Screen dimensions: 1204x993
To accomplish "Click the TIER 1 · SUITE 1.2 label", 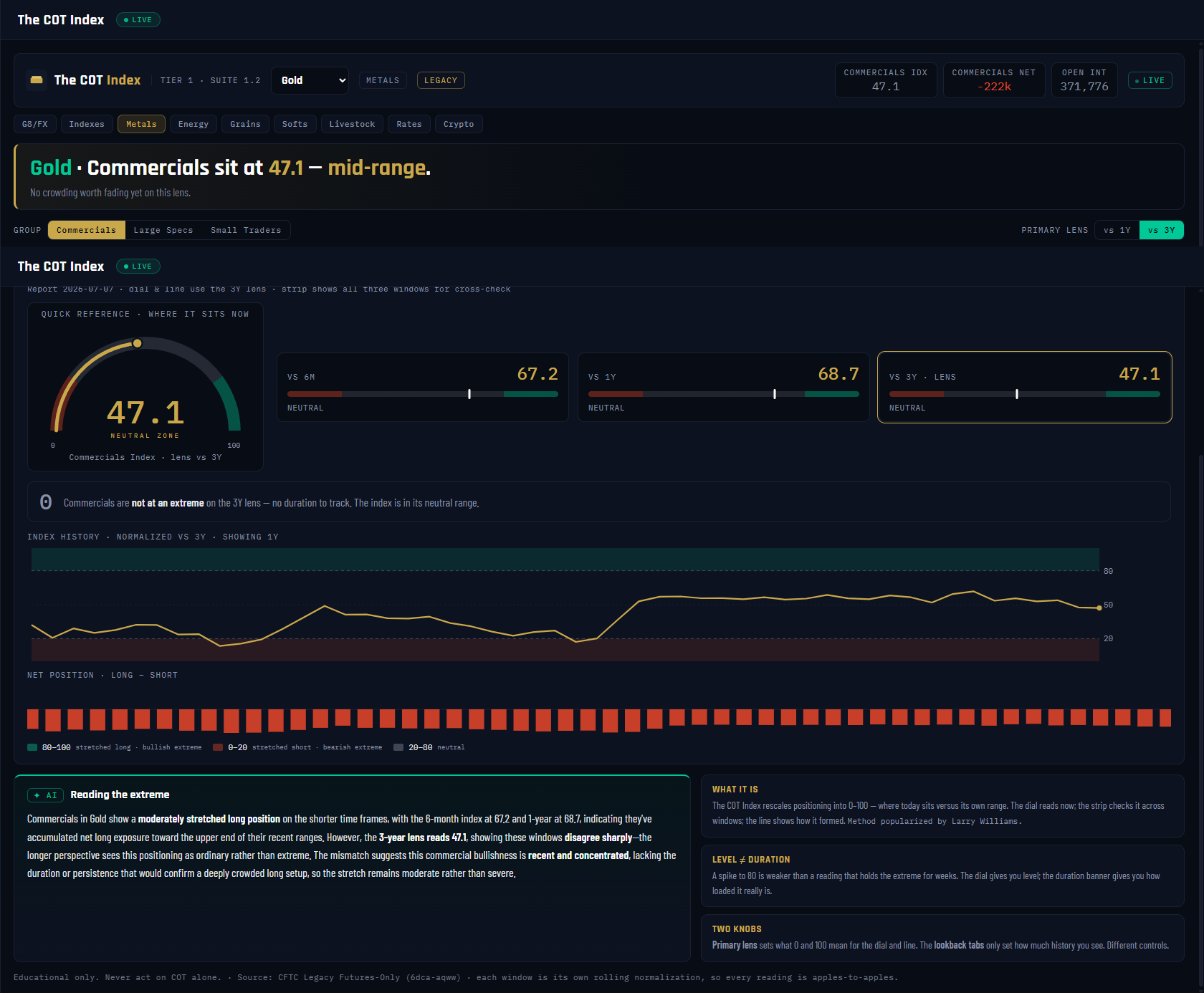I will tap(210, 80).
